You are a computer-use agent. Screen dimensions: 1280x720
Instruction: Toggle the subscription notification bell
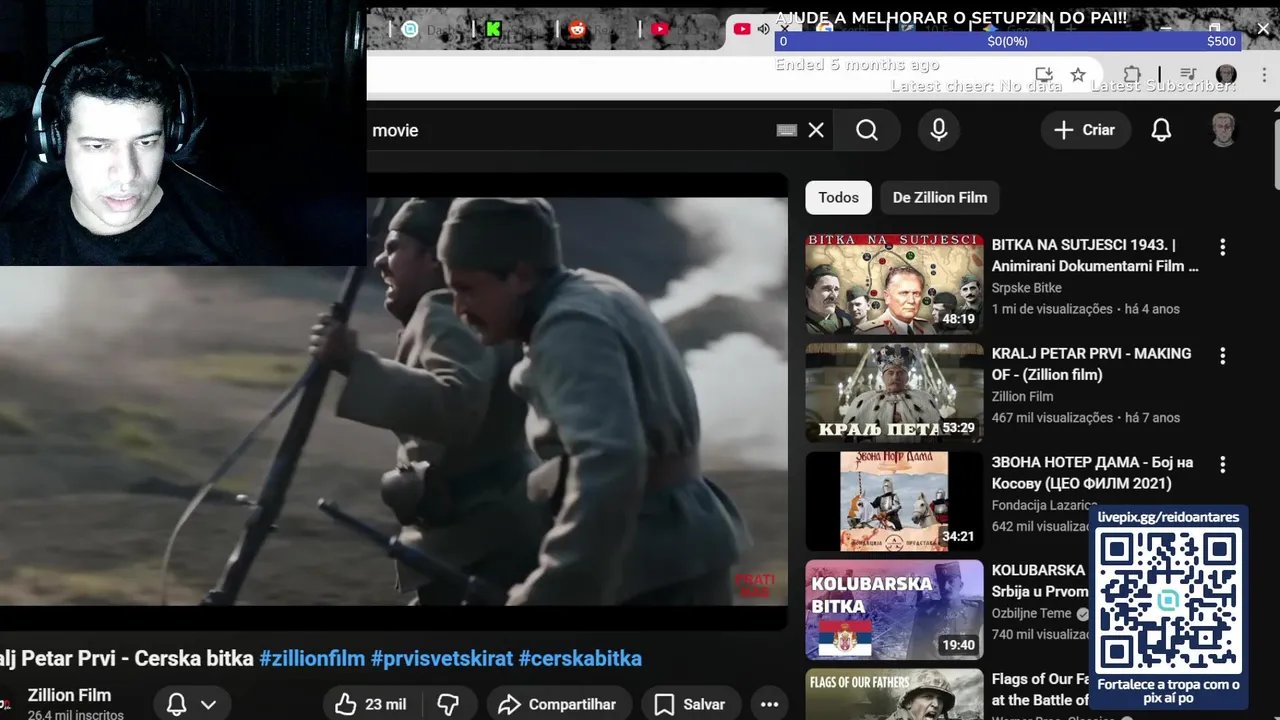click(177, 704)
